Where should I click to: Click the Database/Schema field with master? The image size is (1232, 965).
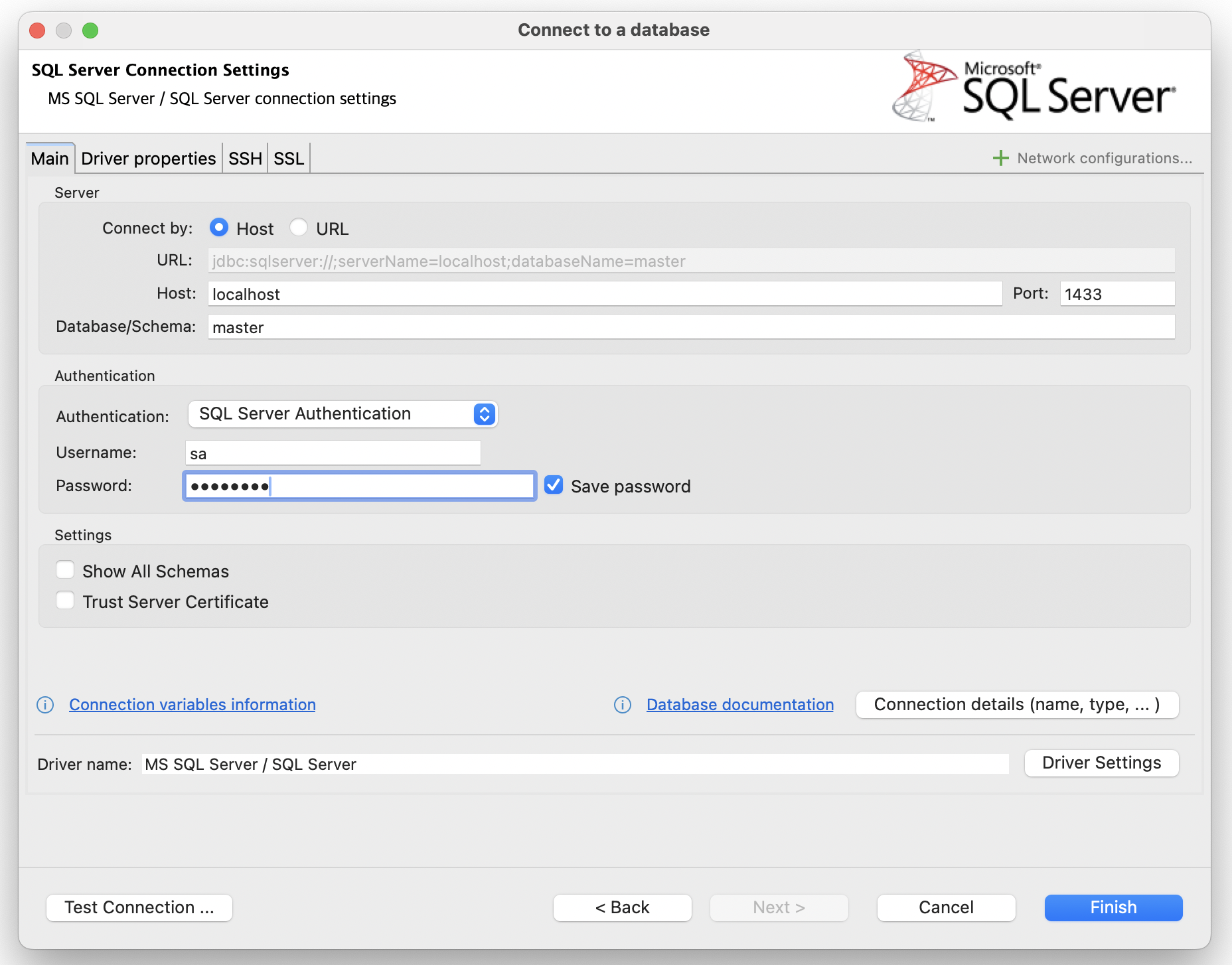[x=692, y=327]
